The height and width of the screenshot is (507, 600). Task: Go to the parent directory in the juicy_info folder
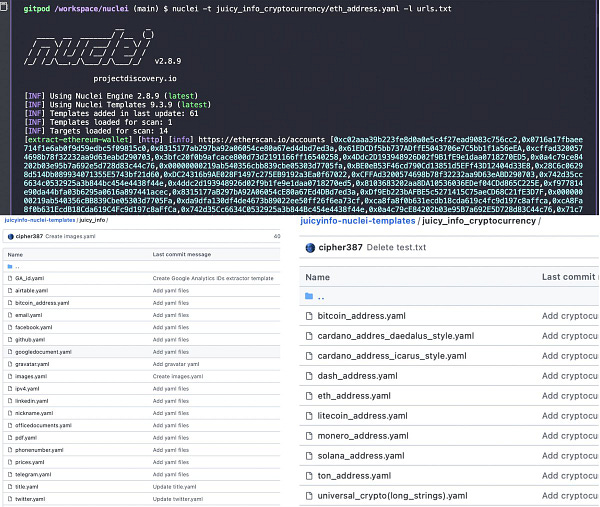[17, 266]
